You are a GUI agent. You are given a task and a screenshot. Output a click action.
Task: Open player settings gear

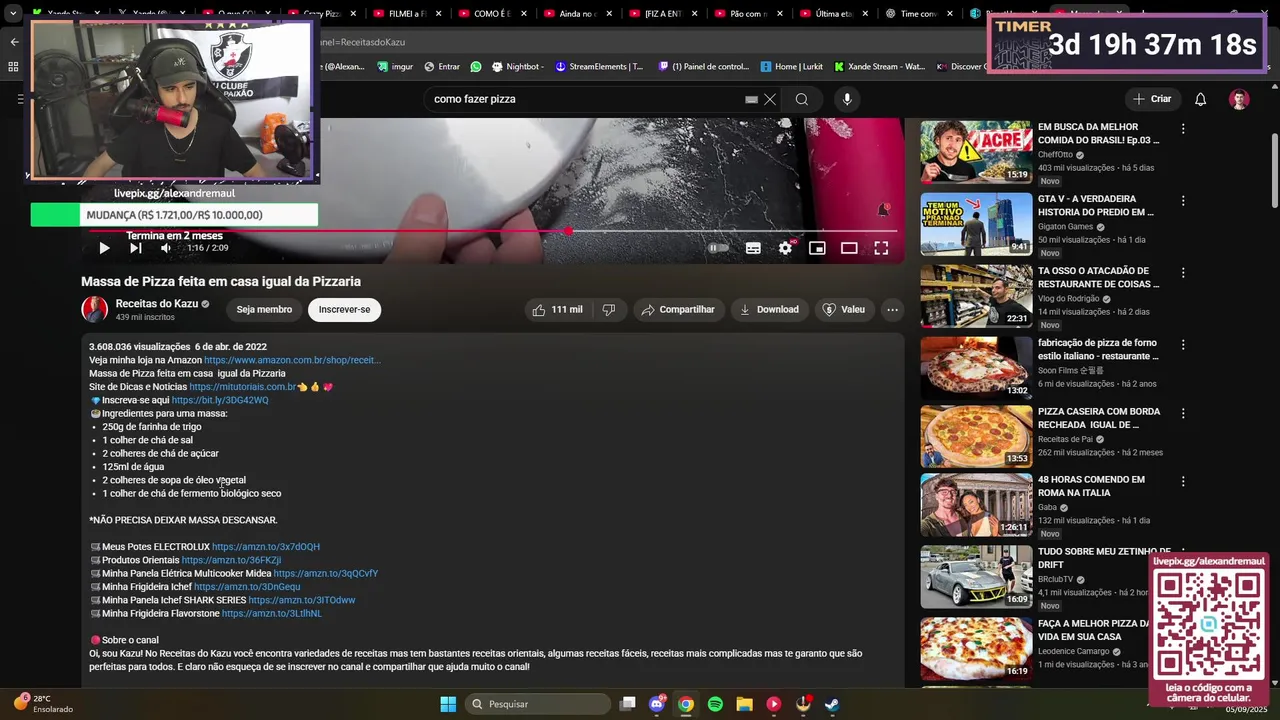click(x=785, y=248)
